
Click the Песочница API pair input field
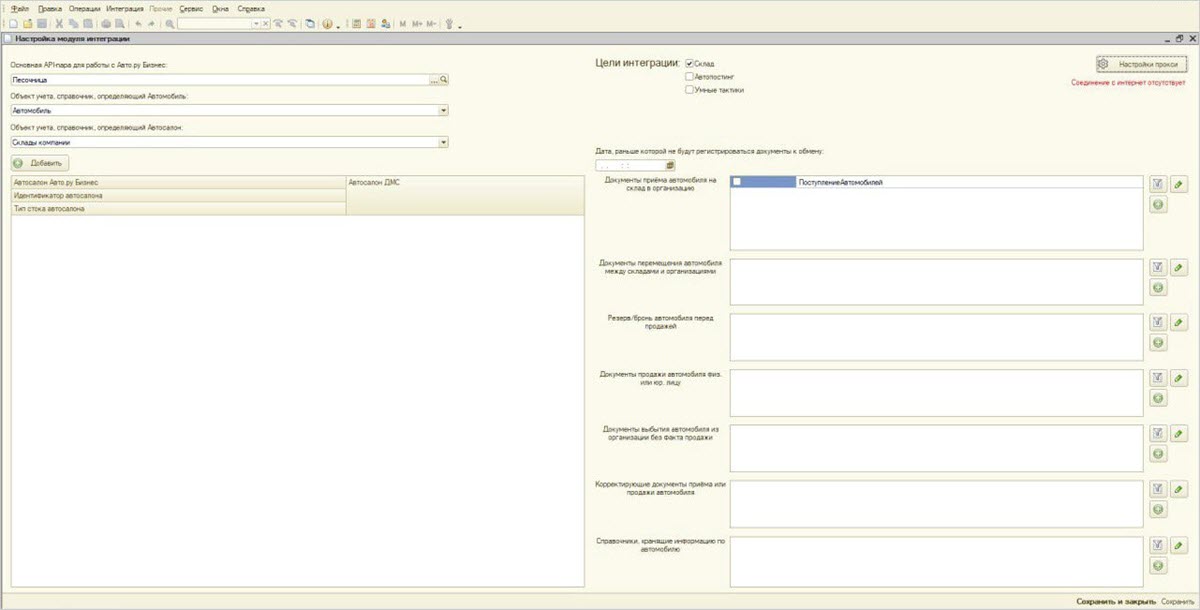pos(220,78)
